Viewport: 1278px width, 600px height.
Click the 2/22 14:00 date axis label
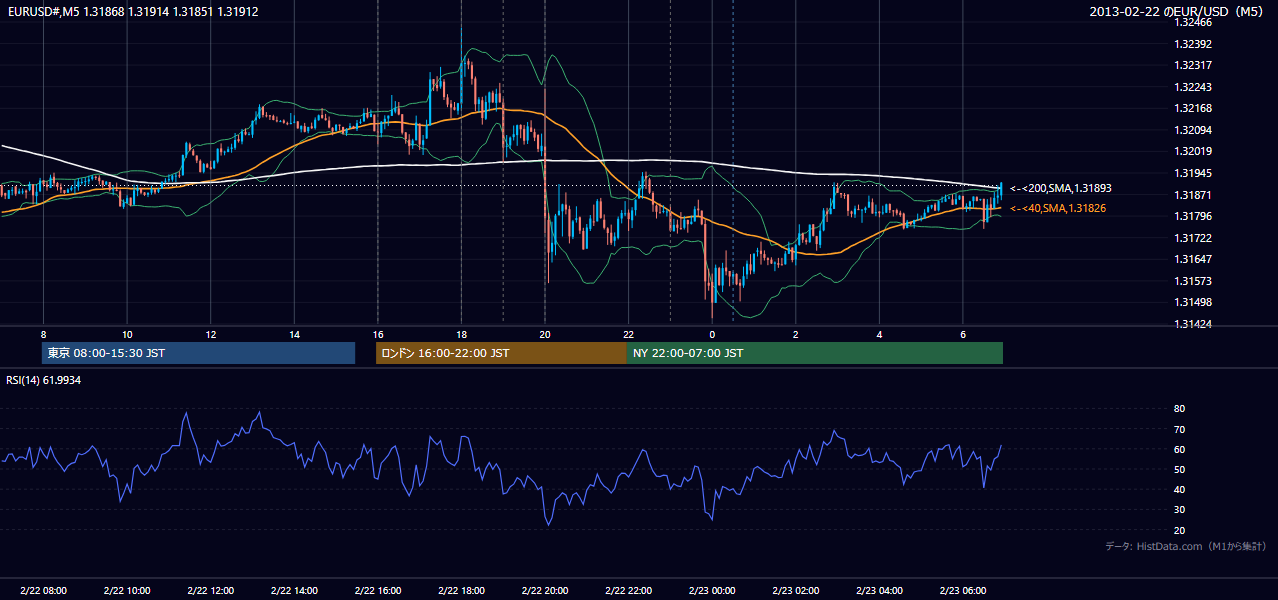294,590
